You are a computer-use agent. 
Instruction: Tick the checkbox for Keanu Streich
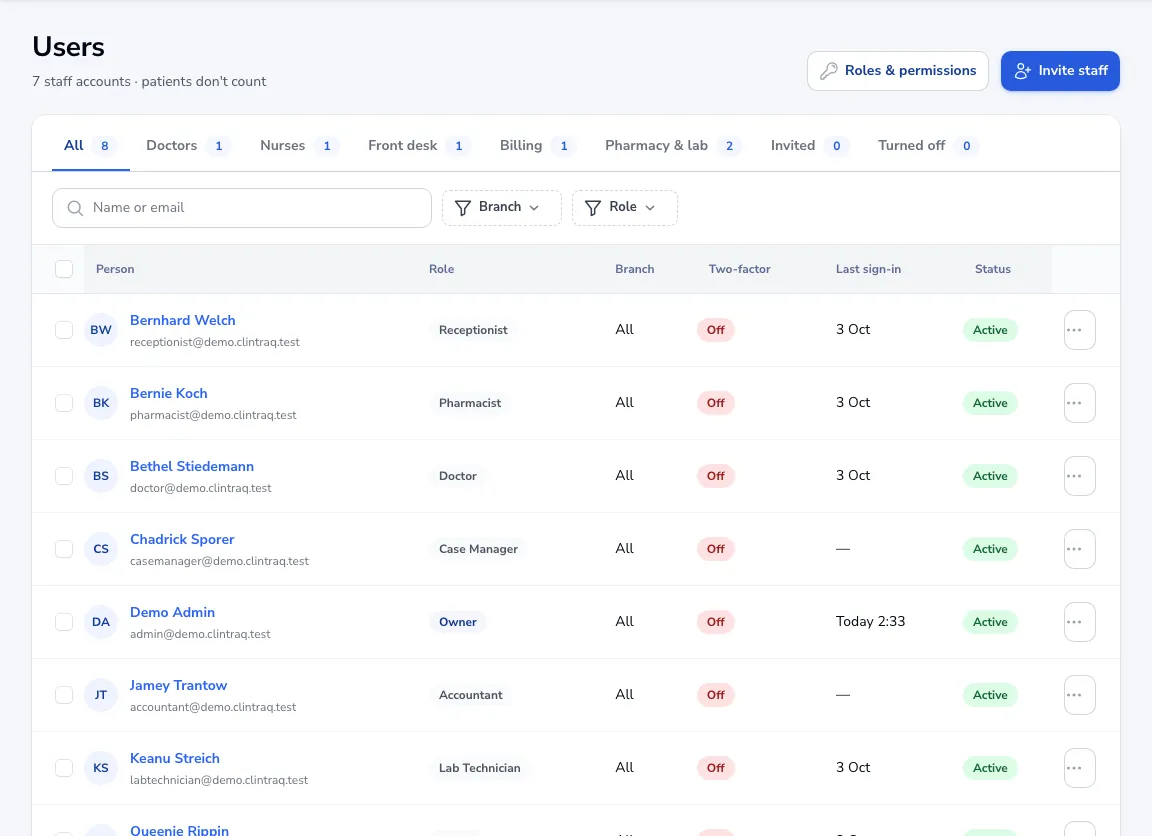64,768
